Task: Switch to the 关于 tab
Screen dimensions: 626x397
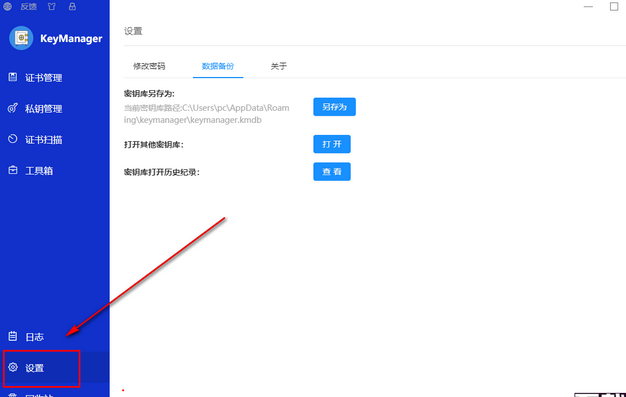Action: click(x=279, y=66)
